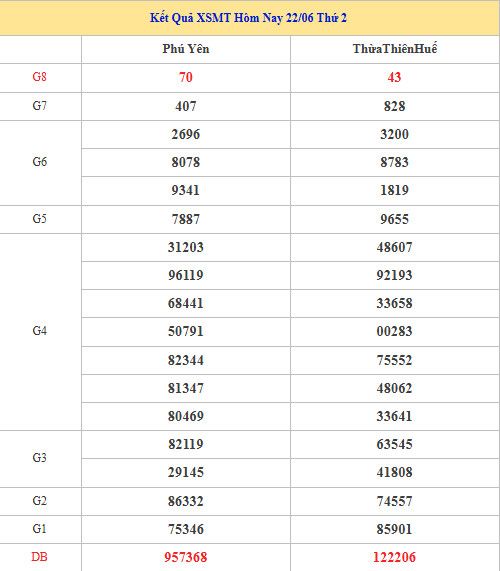Screen dimensions: 500x571
Task: Click the G8 prize row label
Action: click(39, 77)
